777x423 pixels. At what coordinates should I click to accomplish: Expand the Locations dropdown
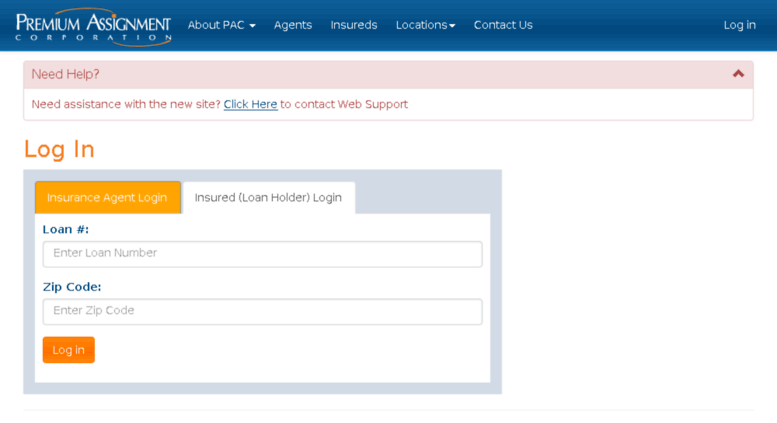pos(425,25)
